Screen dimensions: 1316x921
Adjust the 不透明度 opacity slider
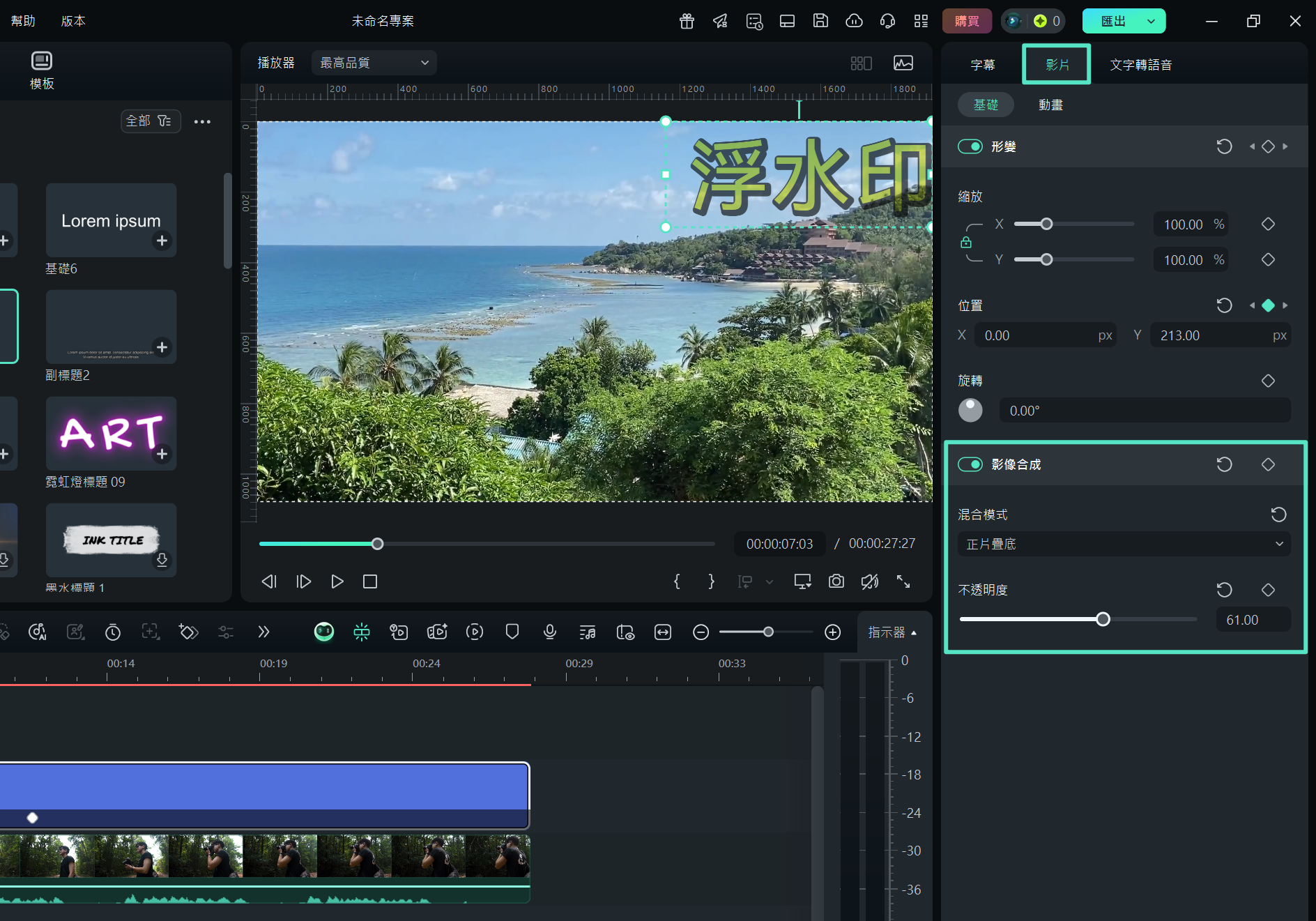coord(1102,618)
